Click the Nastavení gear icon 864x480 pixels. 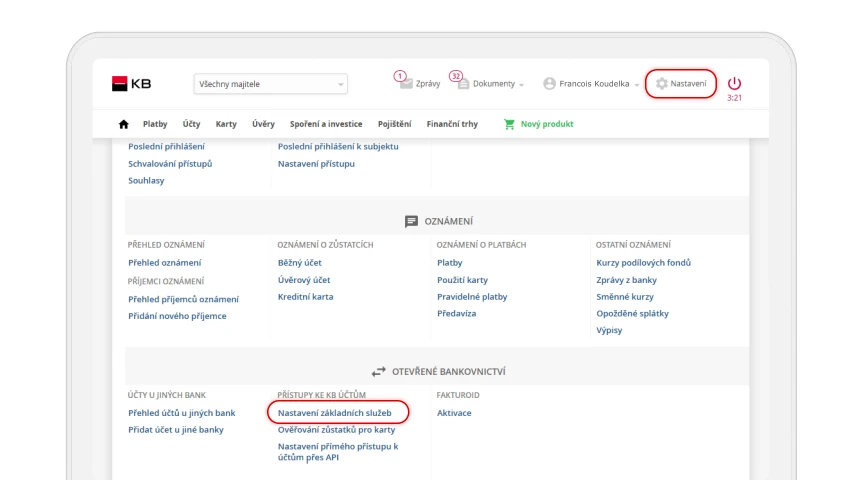tap(661, 84)
